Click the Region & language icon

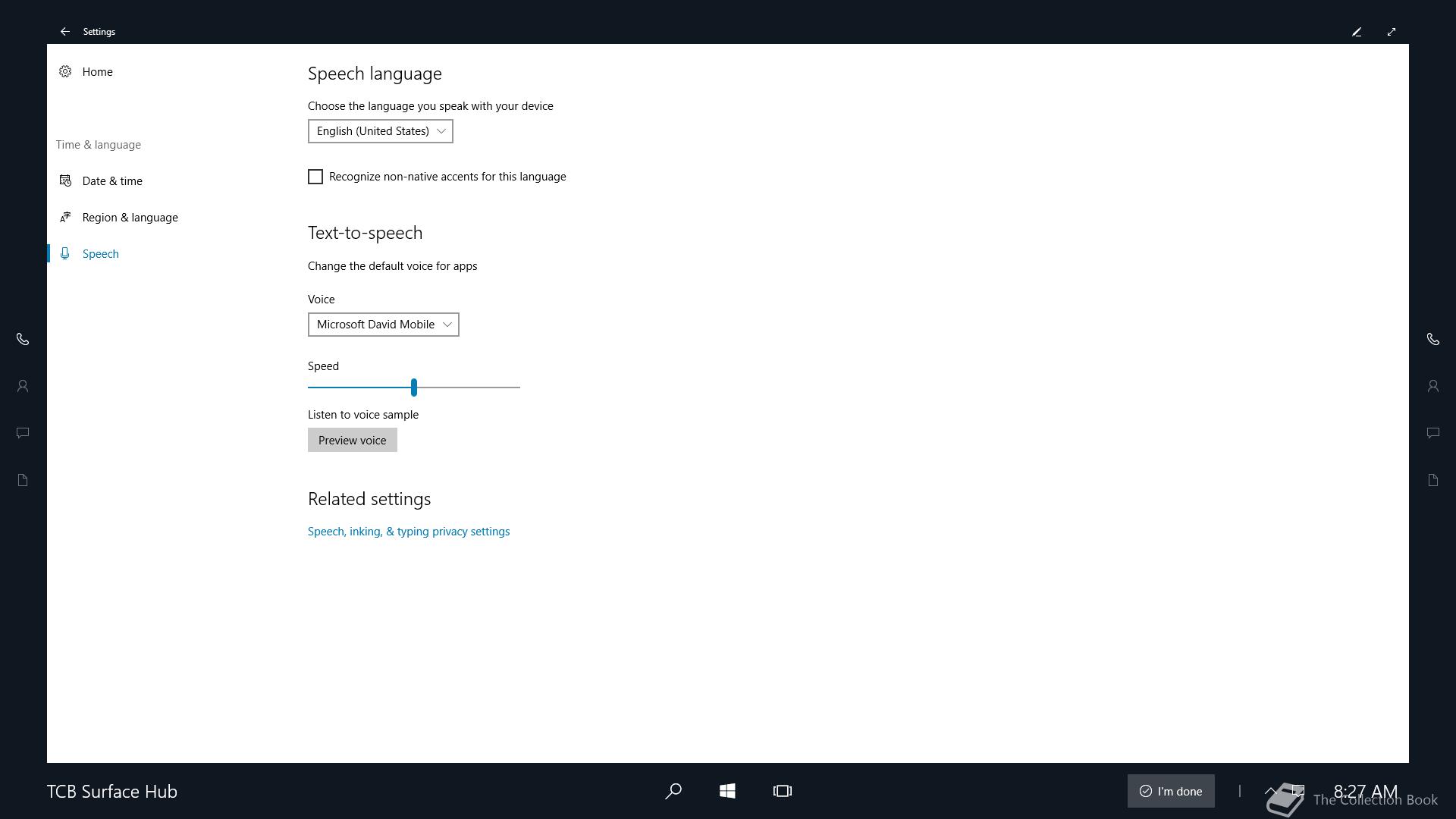(x=65, y=217)
